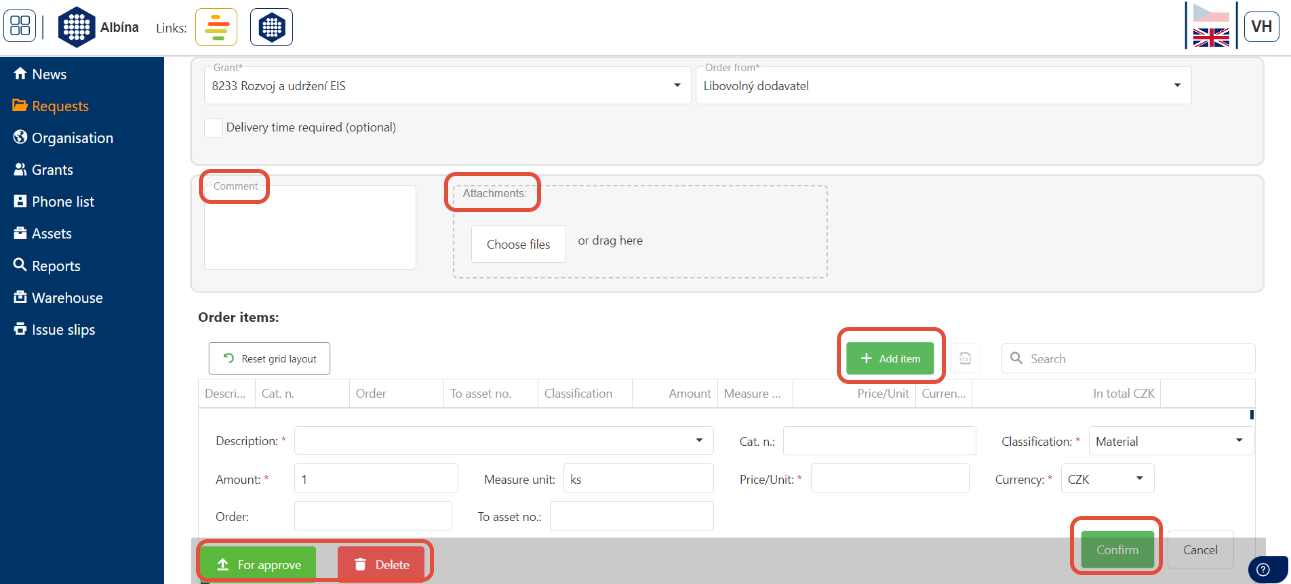Switch language to English flag
The image size is (1291, 584).
(1211, 37)
